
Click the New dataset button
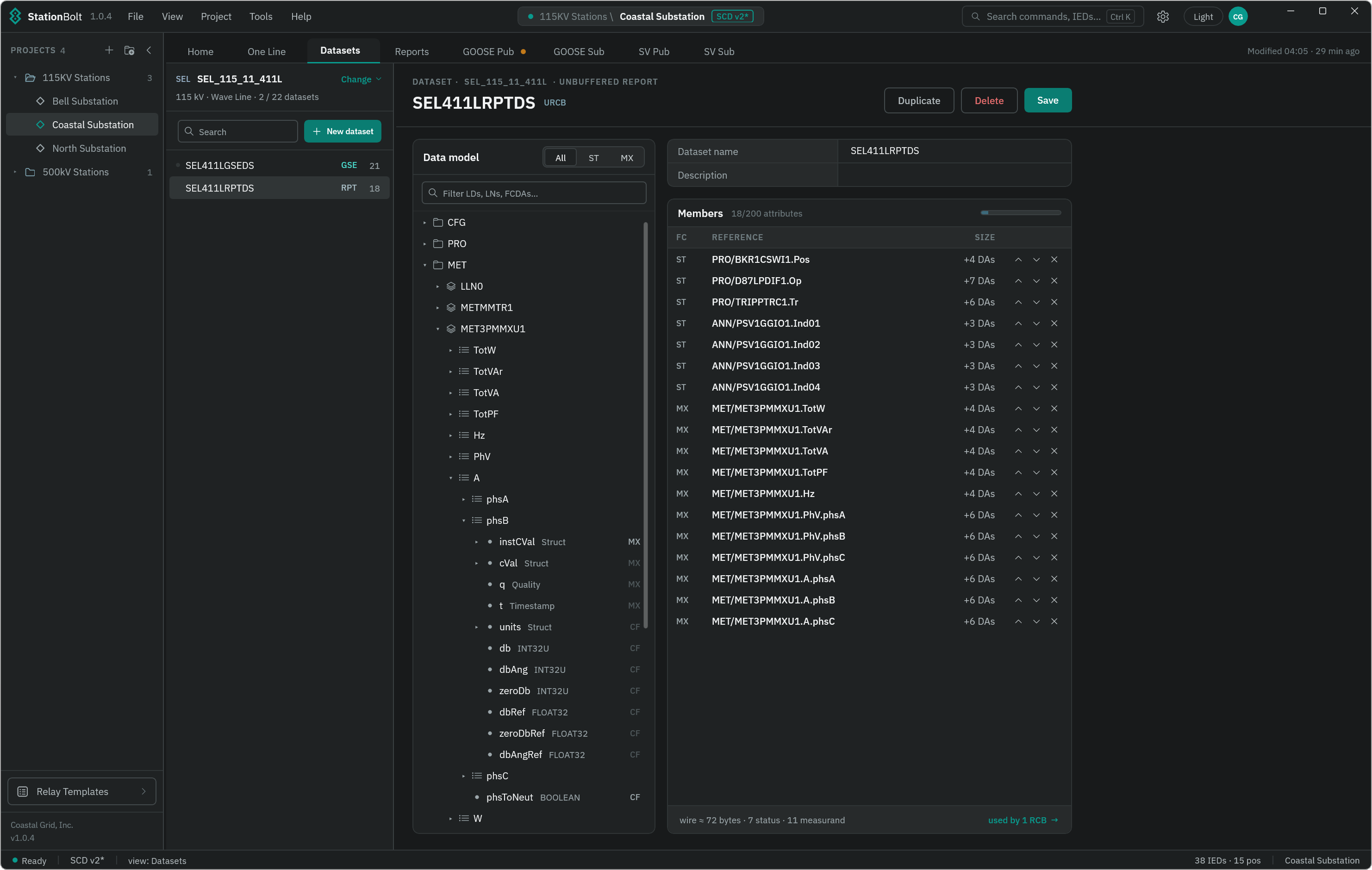point(343,131)
